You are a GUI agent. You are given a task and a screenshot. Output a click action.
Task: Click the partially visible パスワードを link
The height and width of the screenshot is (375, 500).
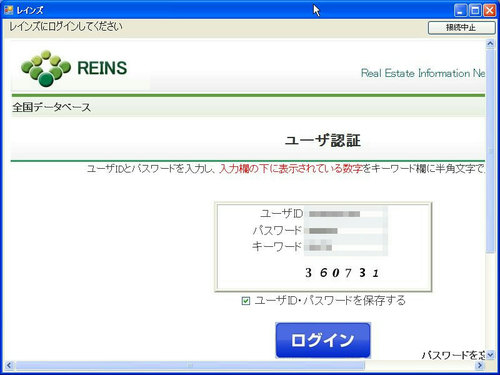click(x=454, y=355)
